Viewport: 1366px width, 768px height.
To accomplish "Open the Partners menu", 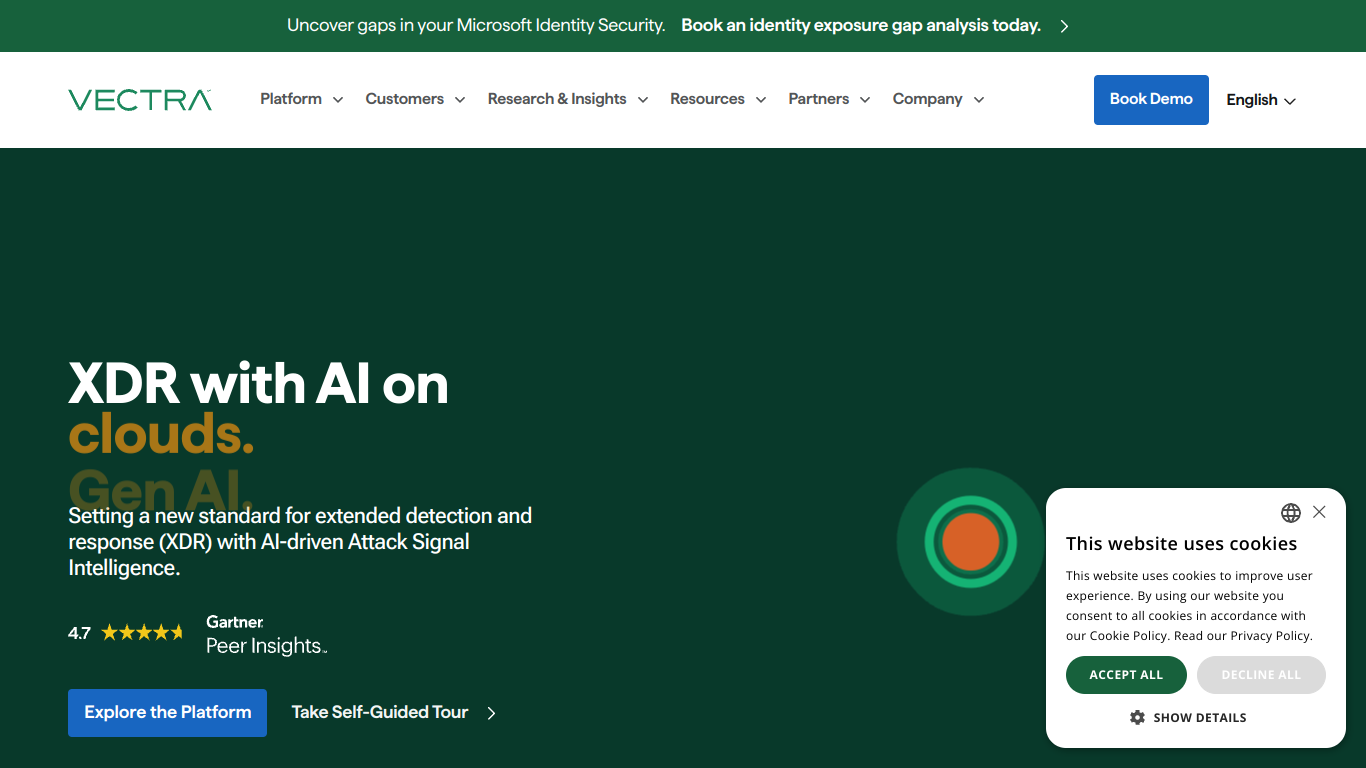I will click(x=818, y=99).
